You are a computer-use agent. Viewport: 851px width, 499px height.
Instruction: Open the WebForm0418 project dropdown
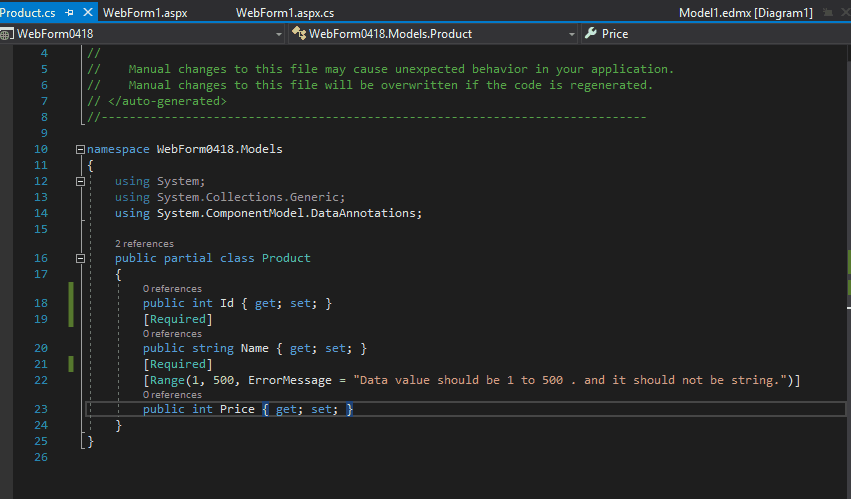278,34
